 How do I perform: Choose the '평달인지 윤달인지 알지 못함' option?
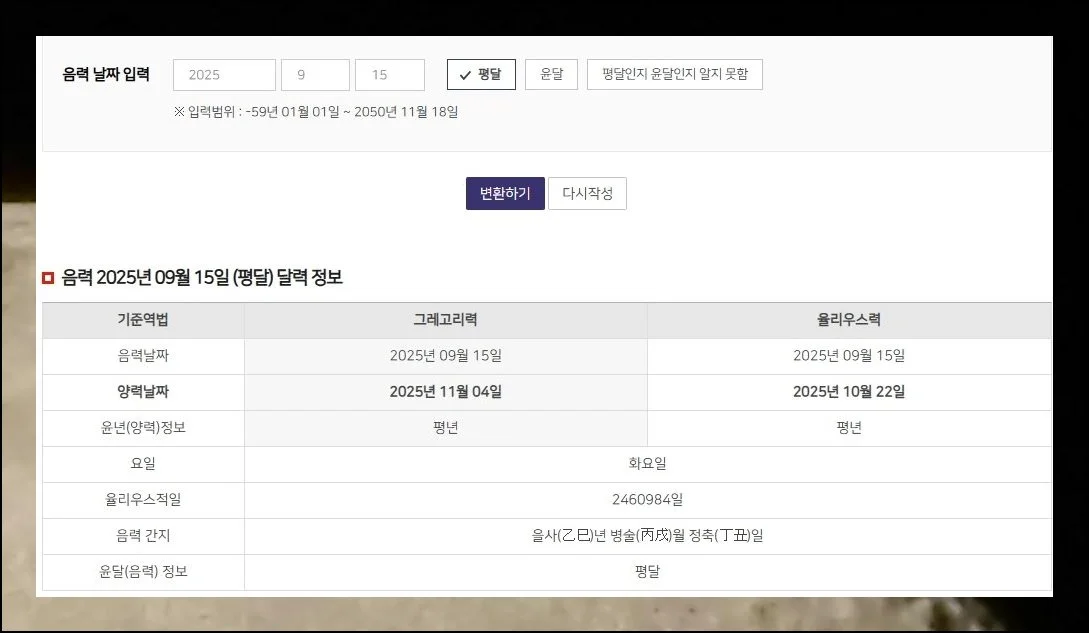coord(676,74)
